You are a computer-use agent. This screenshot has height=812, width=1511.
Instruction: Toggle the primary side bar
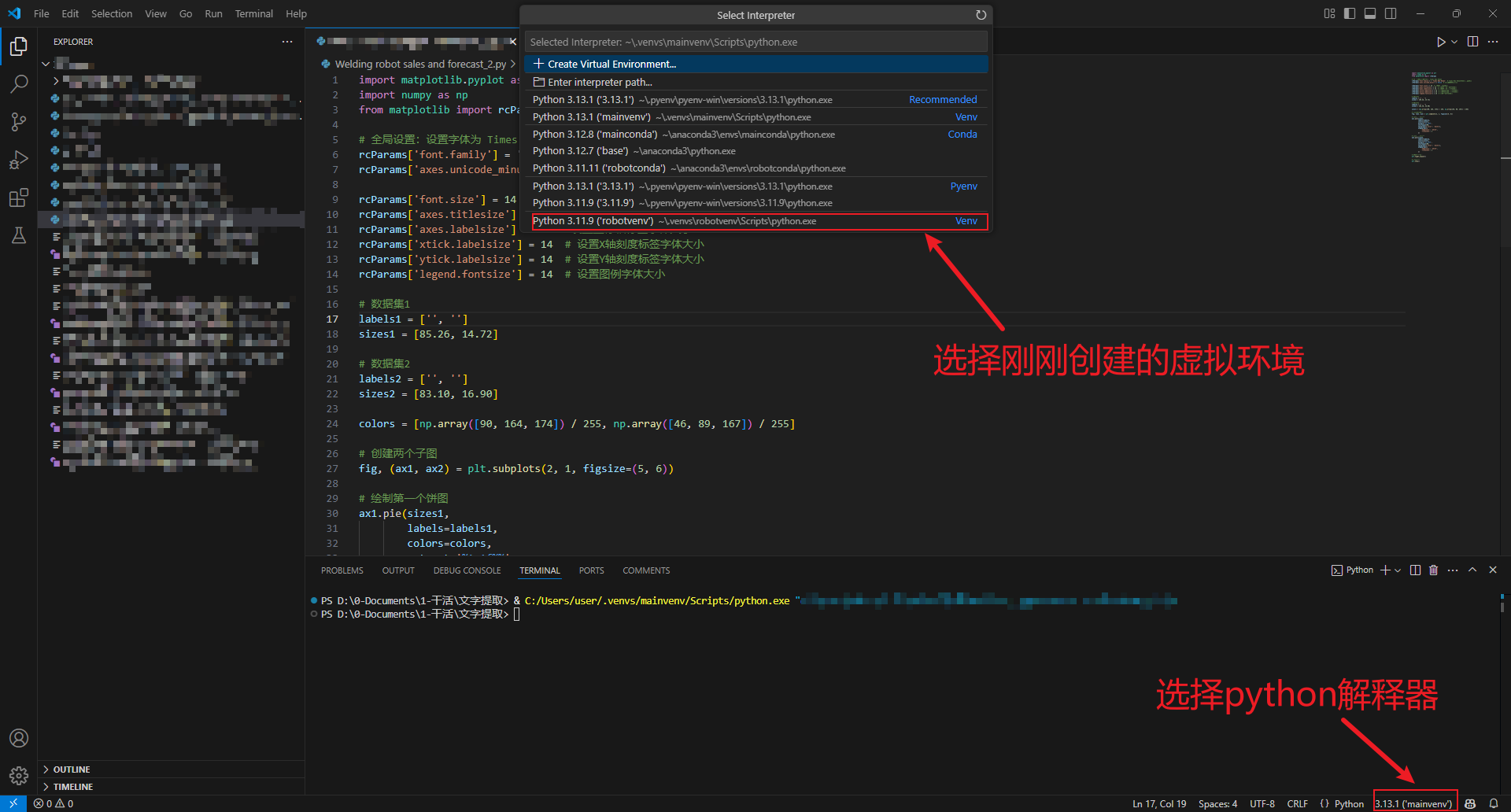point(1349,13)
